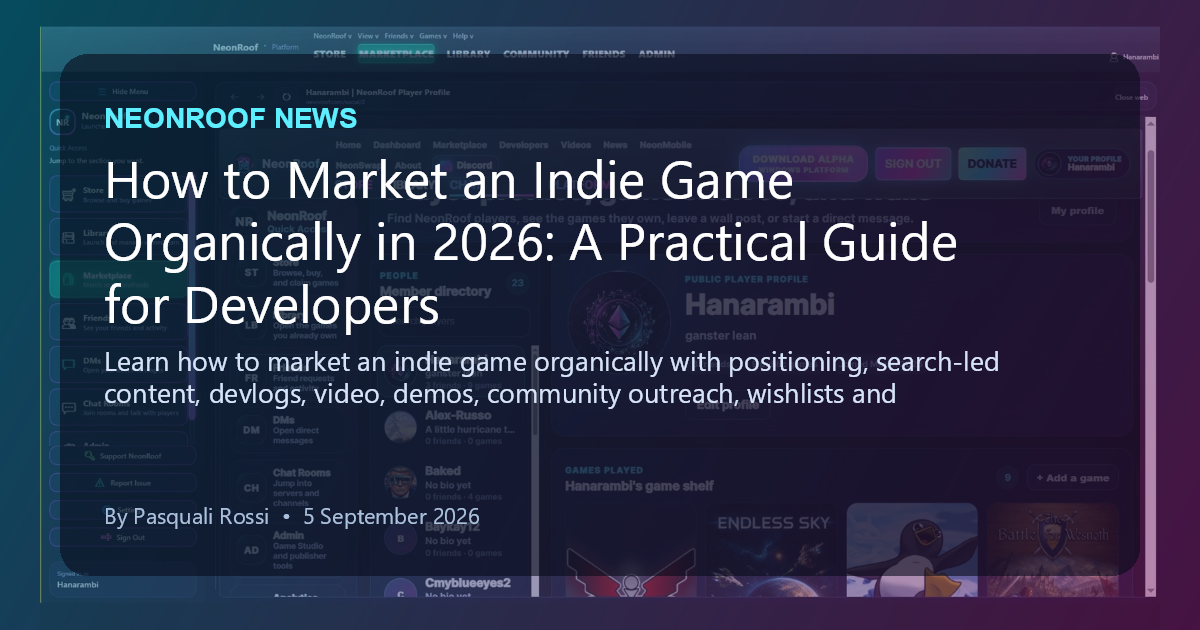Click the page reload icon

coord(286,97)
